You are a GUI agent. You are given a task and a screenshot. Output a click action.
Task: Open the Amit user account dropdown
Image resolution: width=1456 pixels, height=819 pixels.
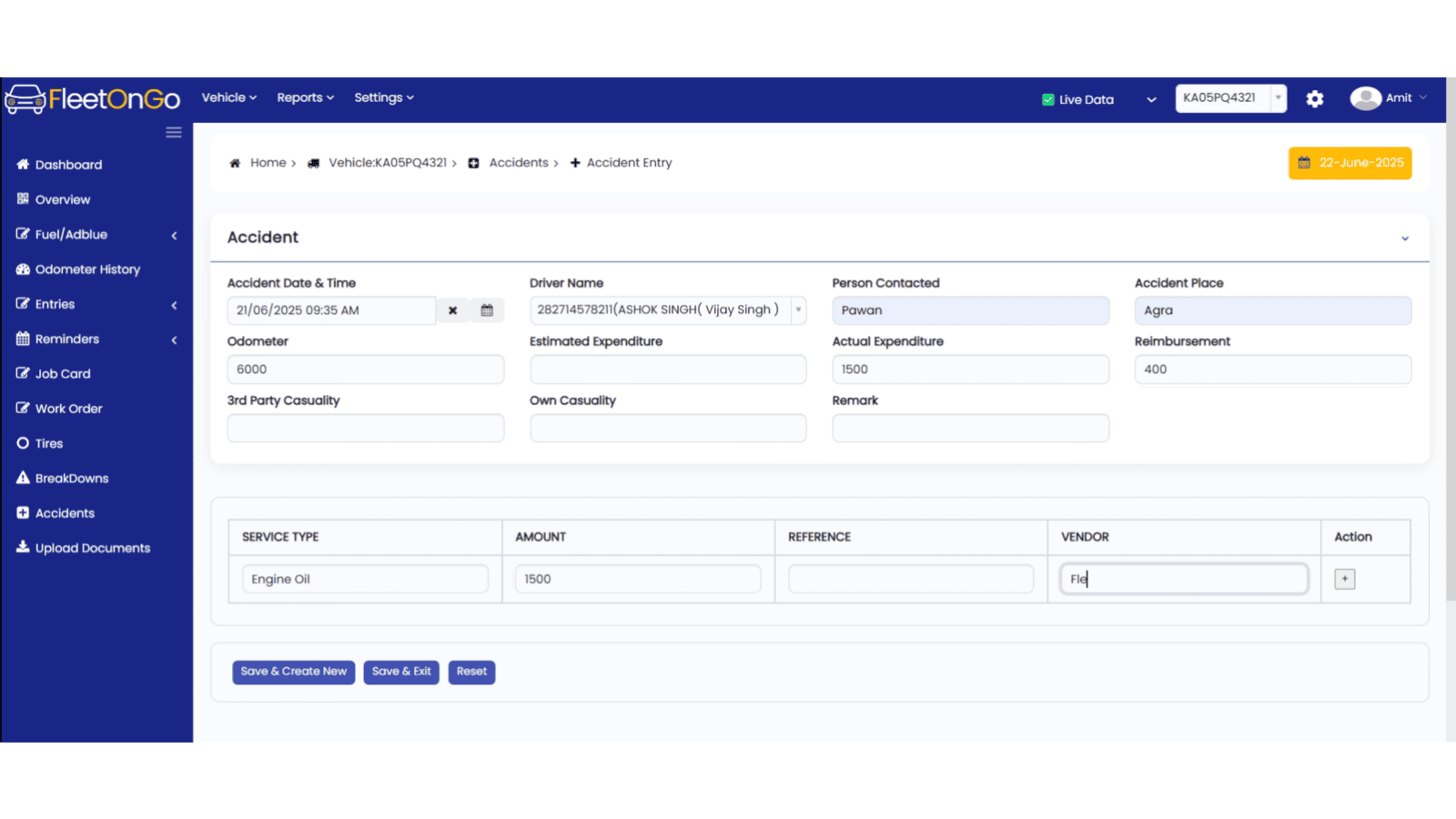coord(1406,98)
